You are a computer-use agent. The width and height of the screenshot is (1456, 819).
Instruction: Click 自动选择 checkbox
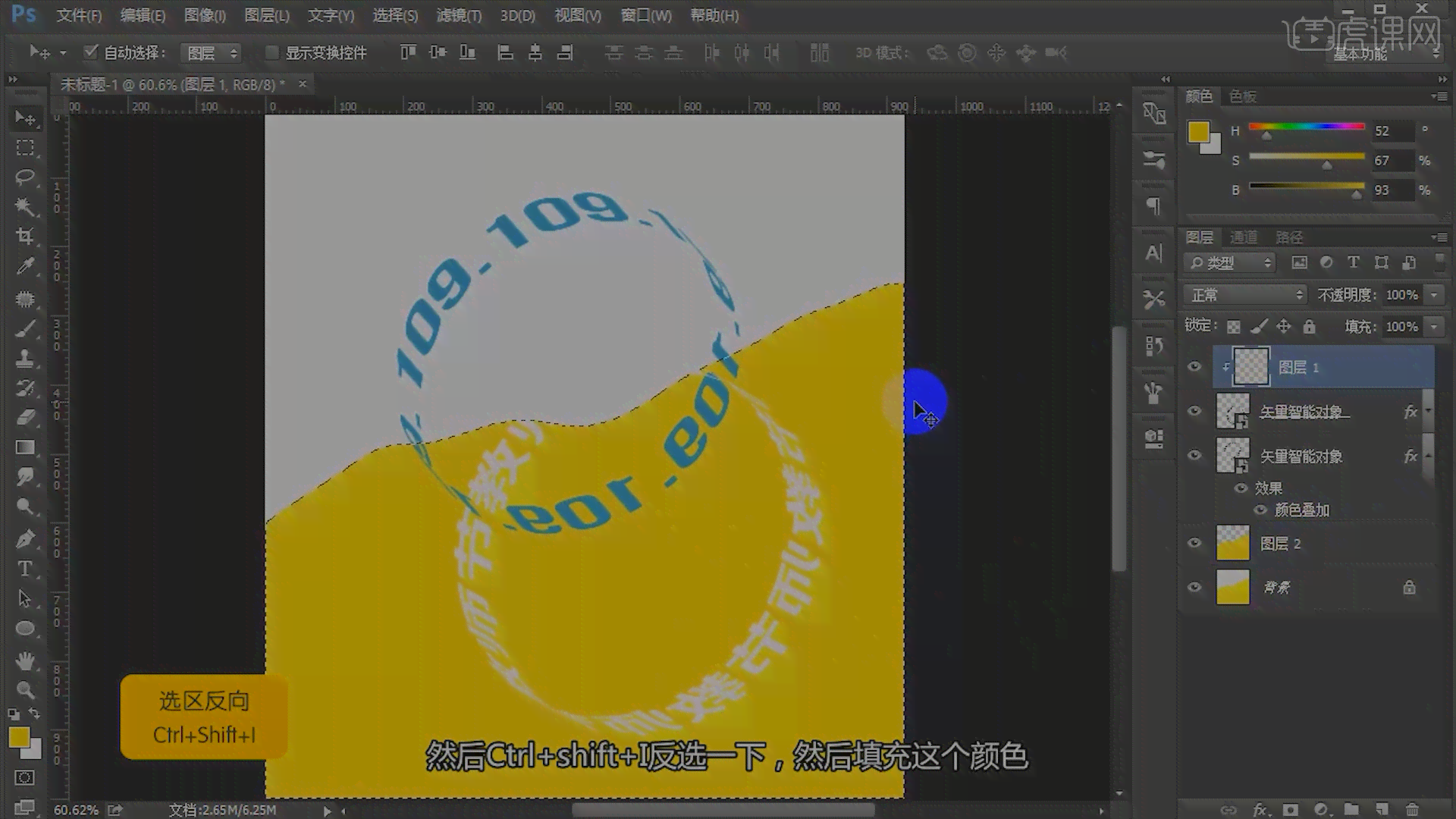point(89,52)
